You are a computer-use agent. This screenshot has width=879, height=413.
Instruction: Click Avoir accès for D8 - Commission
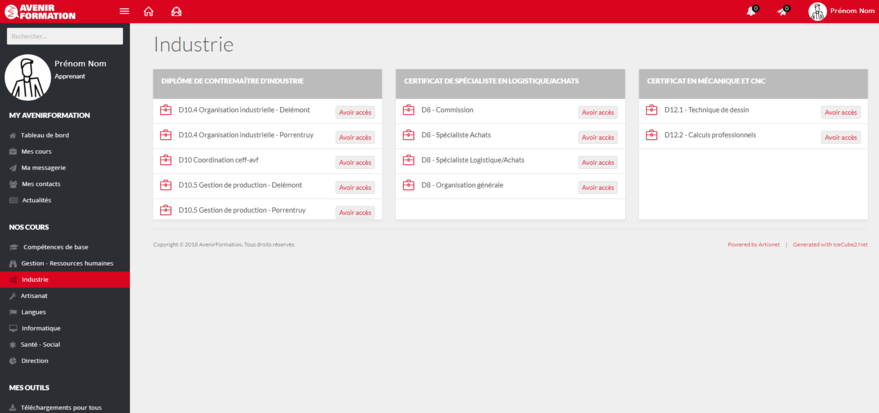[x=598, y=113]
